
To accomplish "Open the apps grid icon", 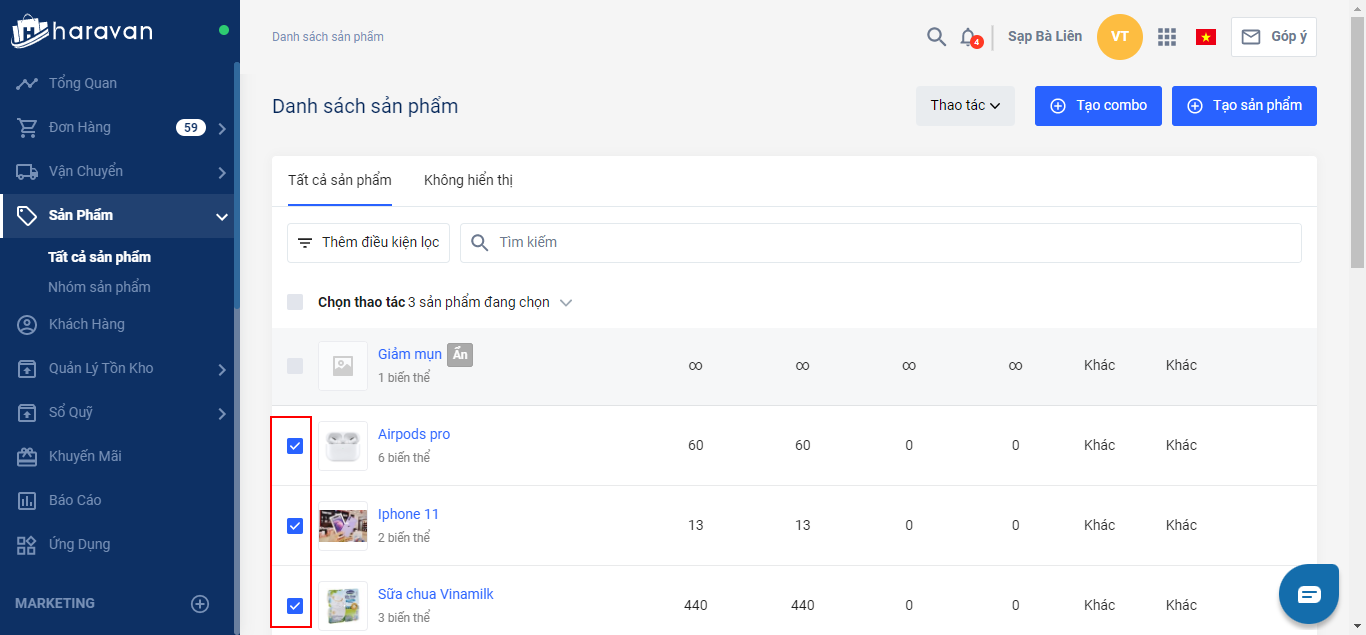I will [x=1166, y=37].
